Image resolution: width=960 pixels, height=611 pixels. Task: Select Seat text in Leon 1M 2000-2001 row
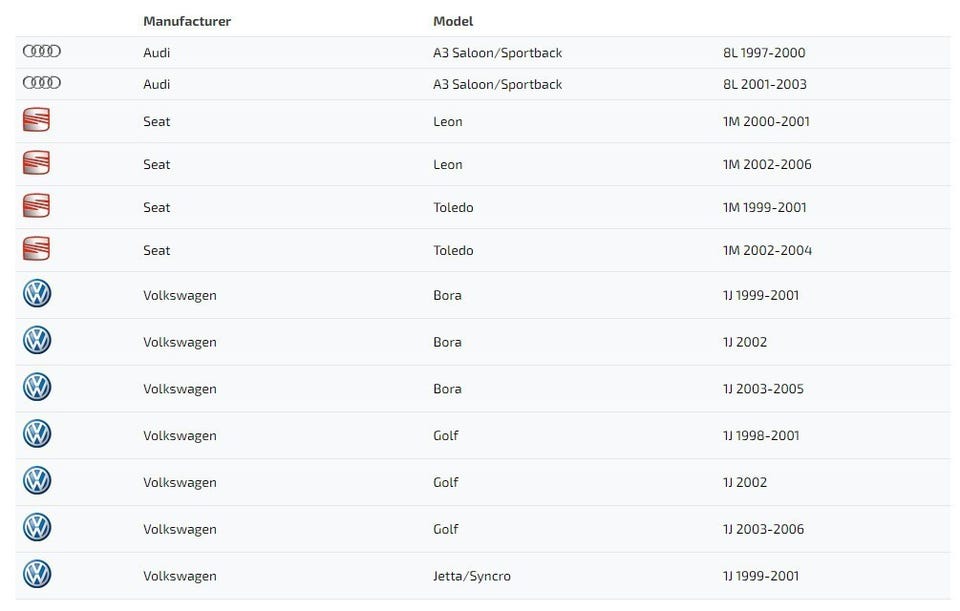156,121
